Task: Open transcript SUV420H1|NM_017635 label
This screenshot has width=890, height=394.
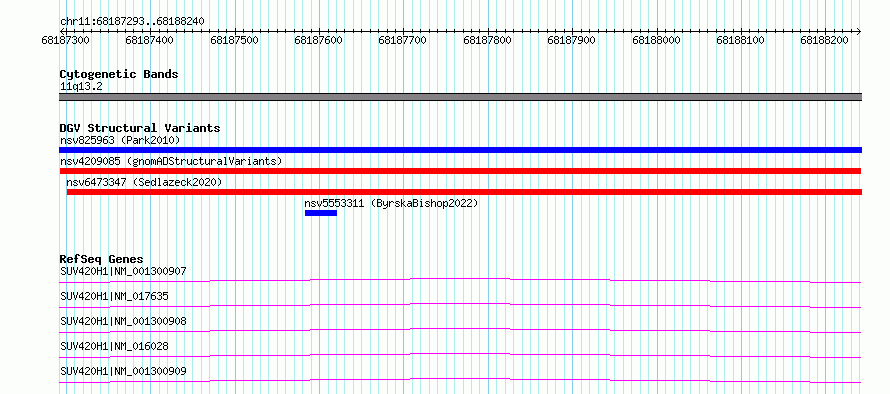Action: [x=114, y=296]
